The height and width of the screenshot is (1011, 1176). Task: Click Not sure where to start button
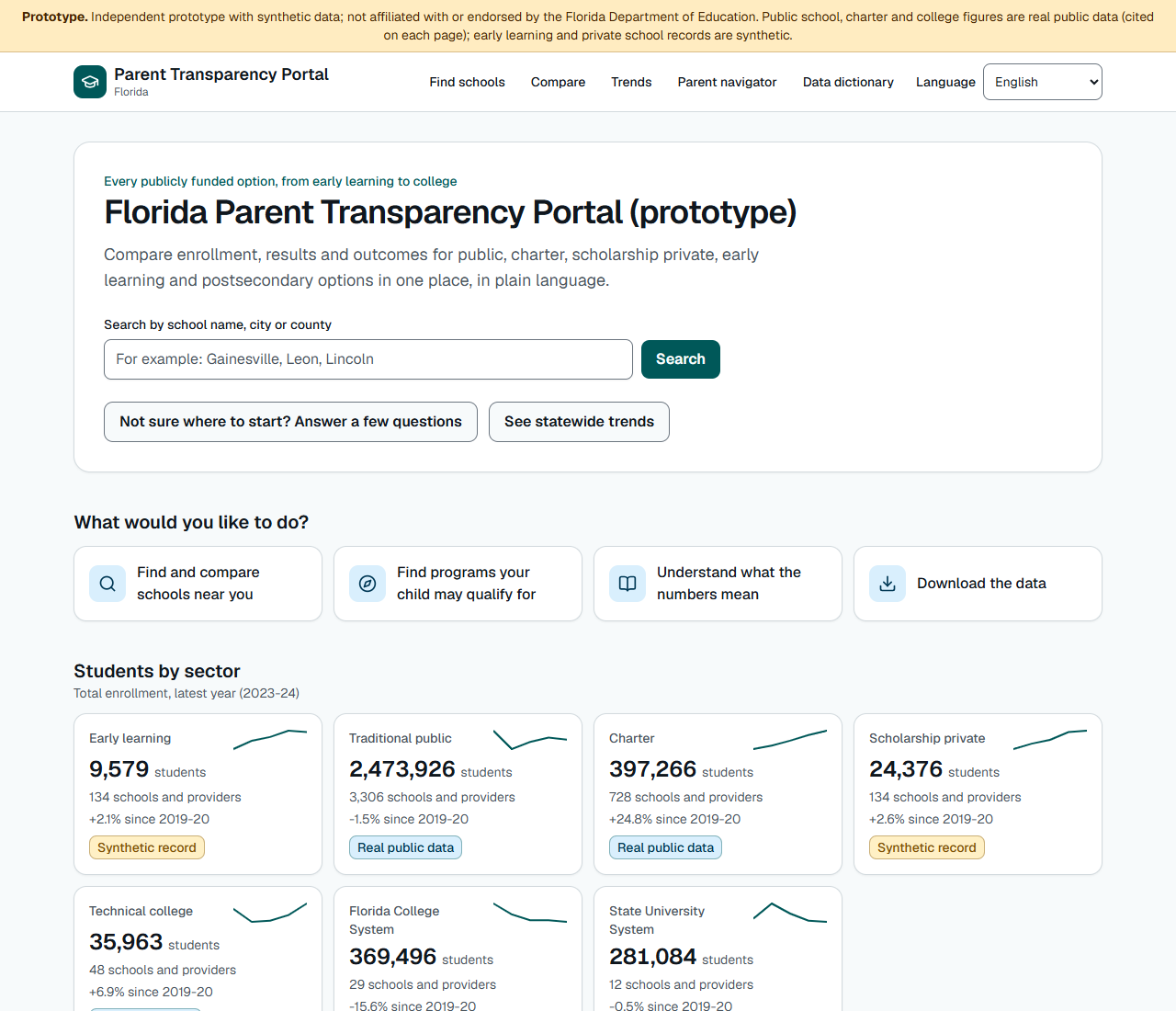(x=290, y=422)
